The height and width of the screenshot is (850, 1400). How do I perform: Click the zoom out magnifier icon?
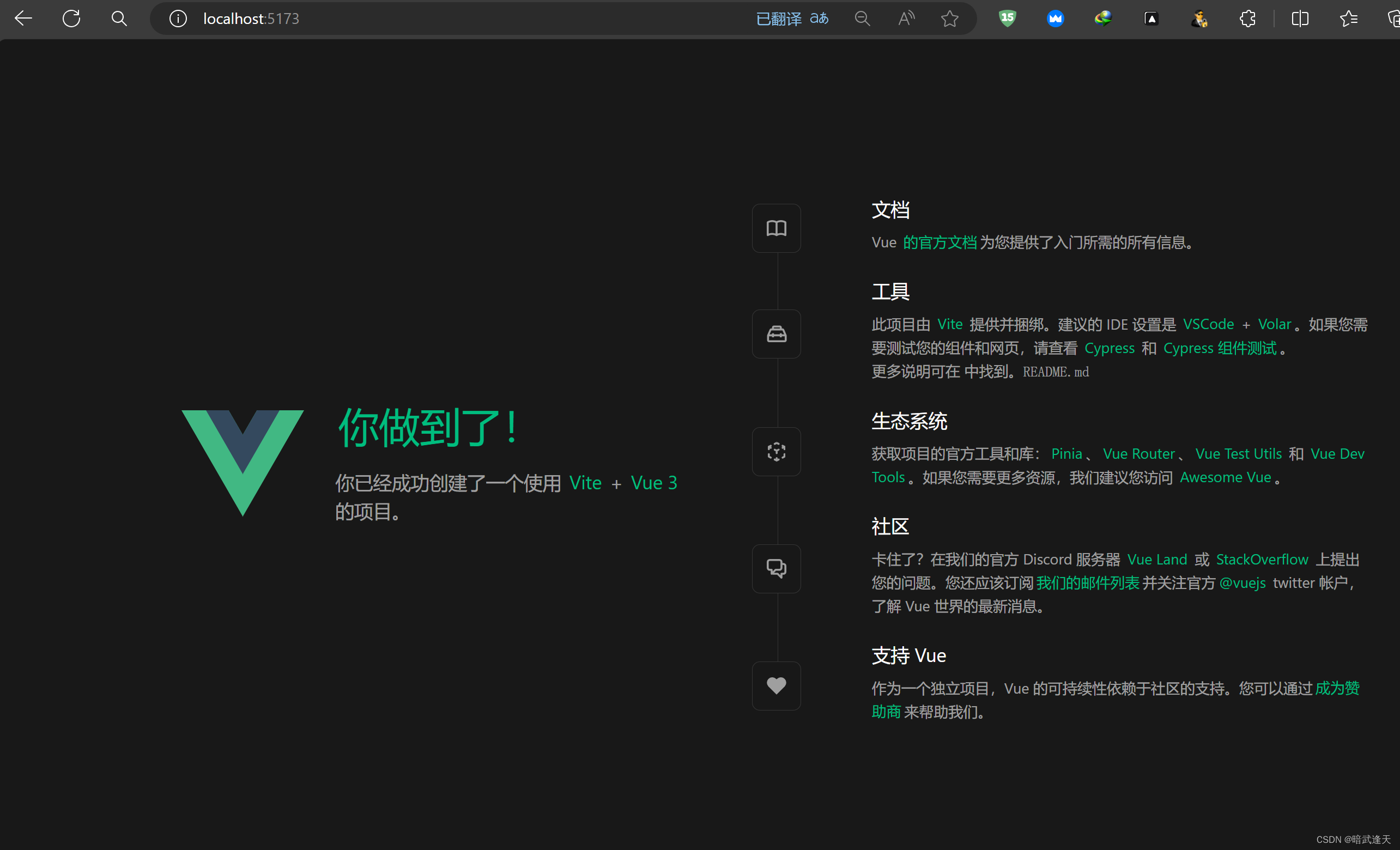coord(862,19)
